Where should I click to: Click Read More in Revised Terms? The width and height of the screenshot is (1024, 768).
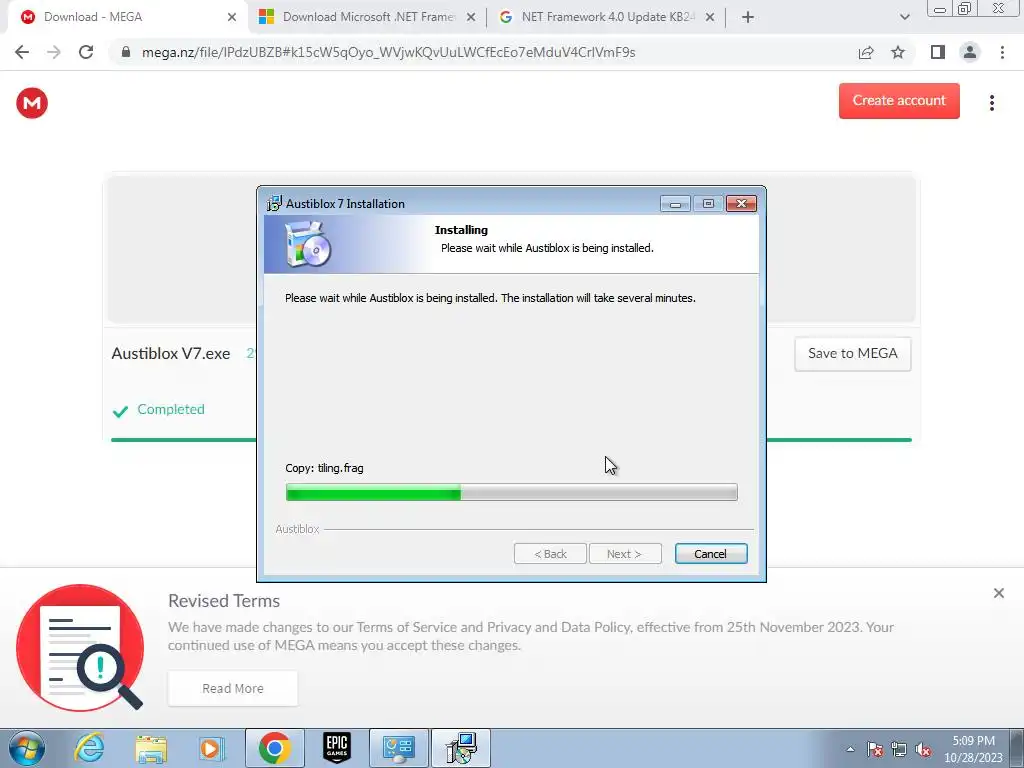[x=232, y=688]
